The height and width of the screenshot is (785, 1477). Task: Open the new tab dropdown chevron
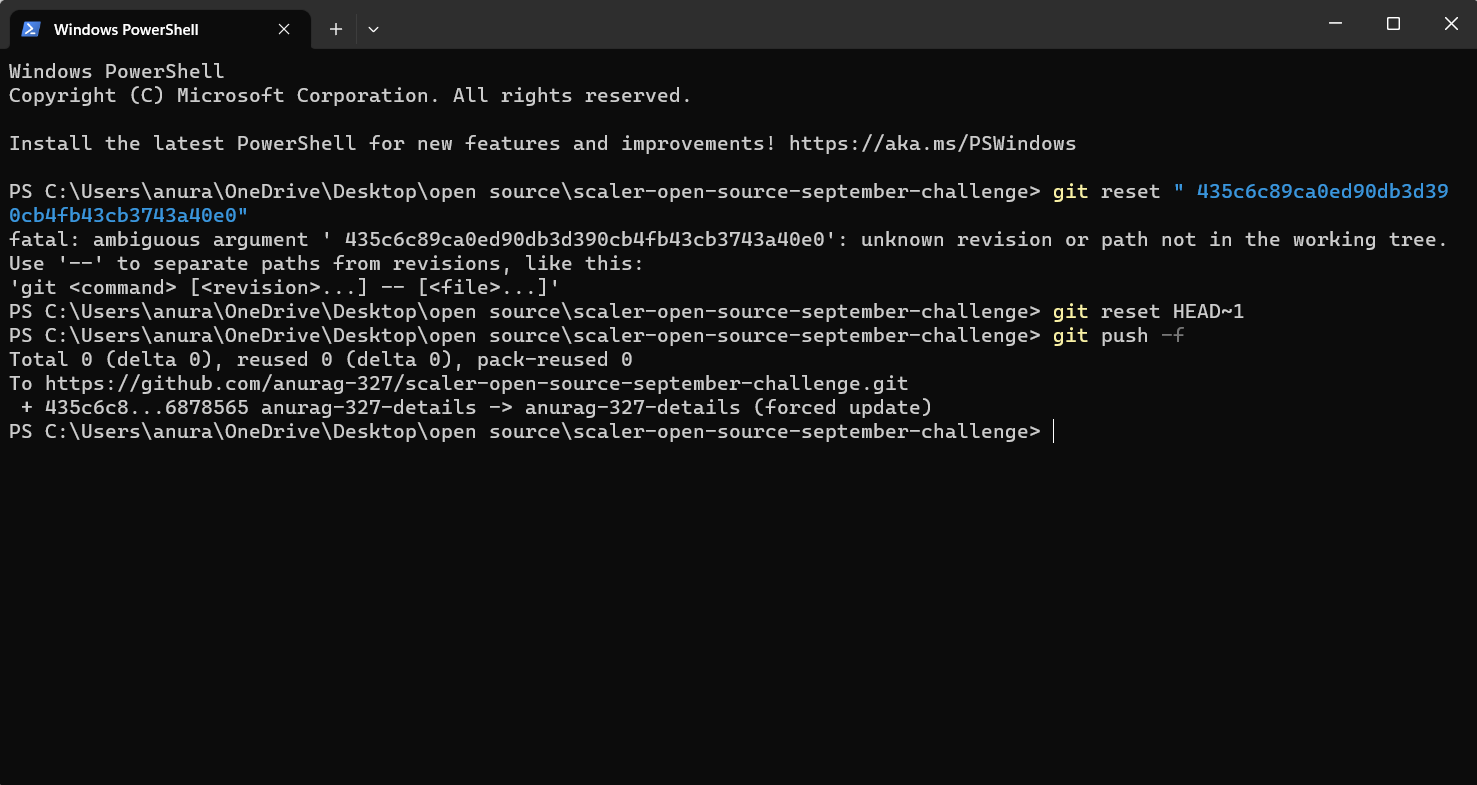coord(373,29)
